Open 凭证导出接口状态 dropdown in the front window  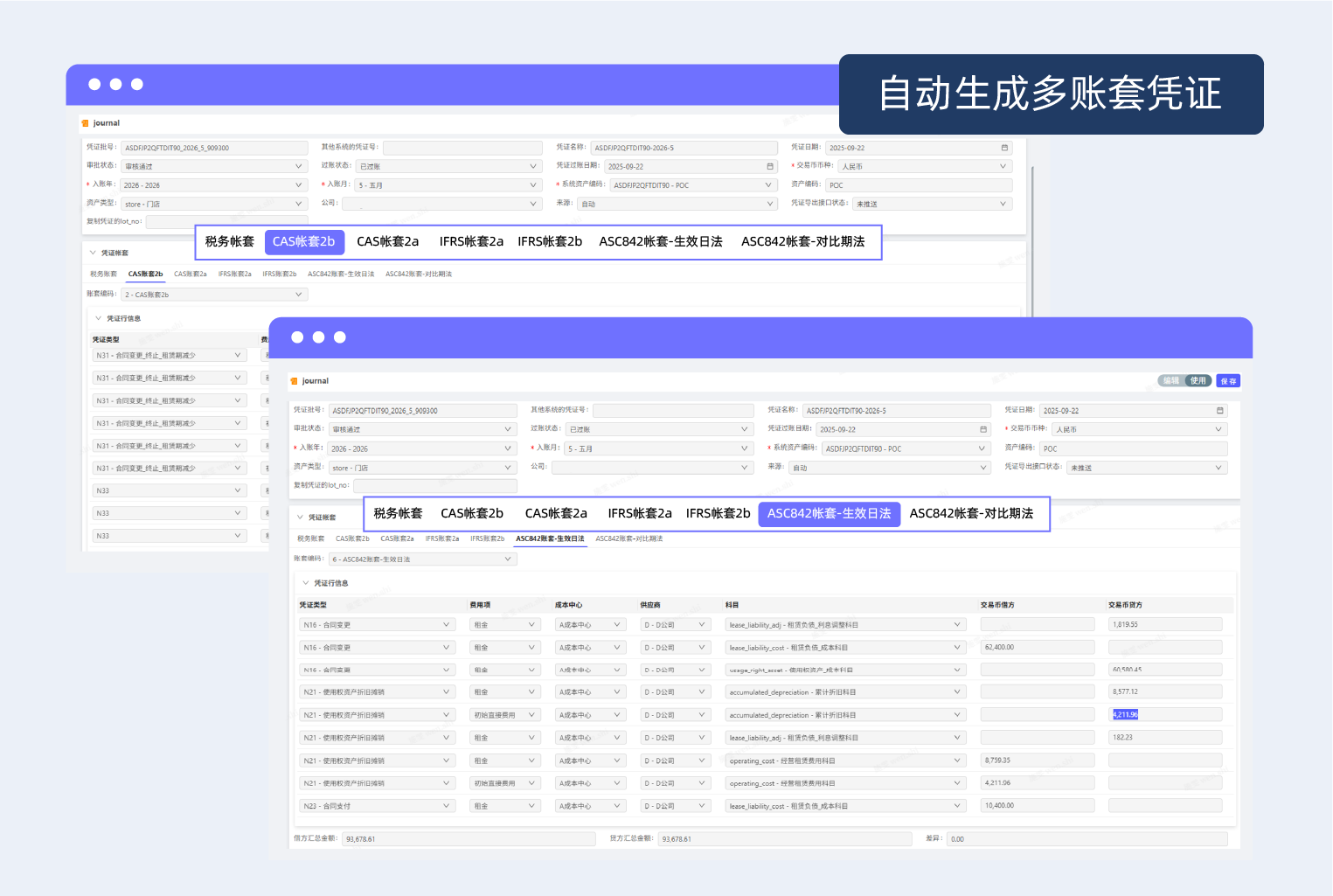1148,468
